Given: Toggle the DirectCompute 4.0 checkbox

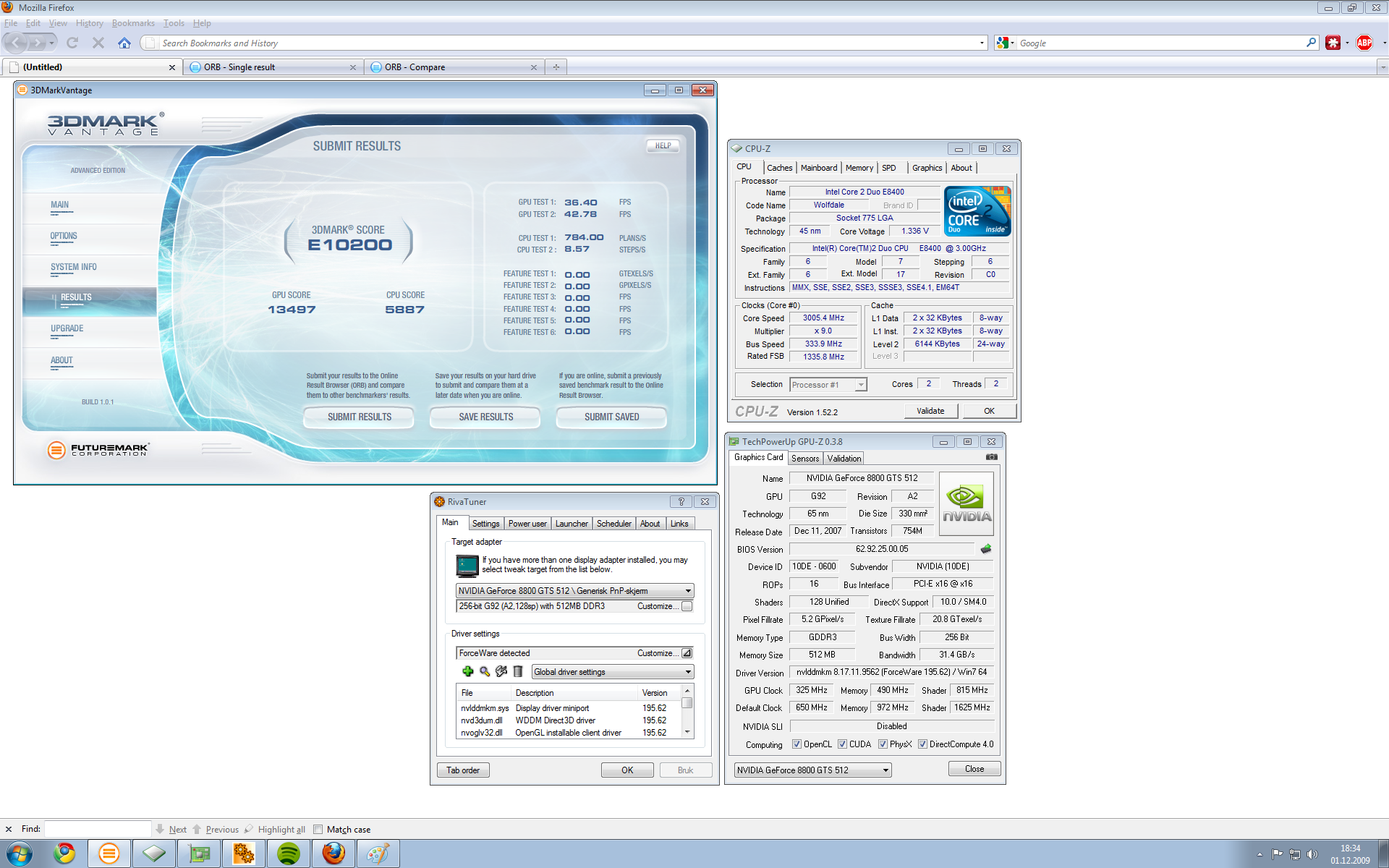Looking at the screenshot, I should click(922, 744).
